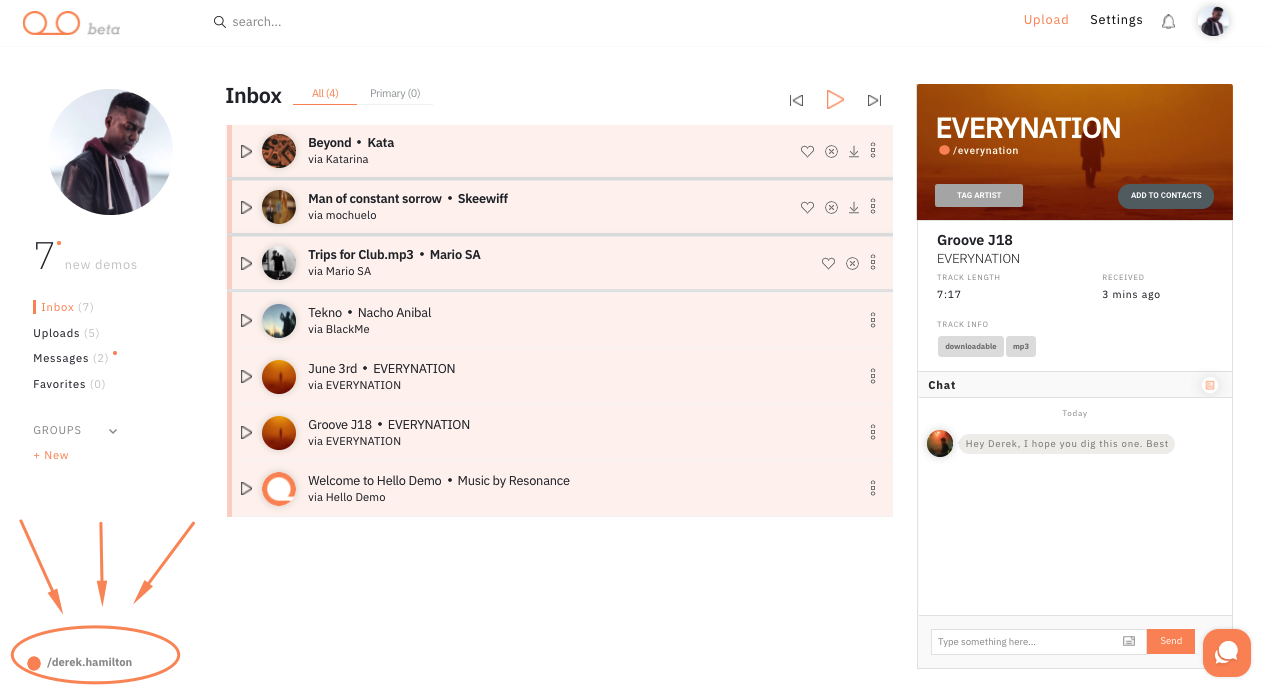Play the Beyond by Kata track
This screenshot has height=689, width=1269.
(x=246, y=151)
